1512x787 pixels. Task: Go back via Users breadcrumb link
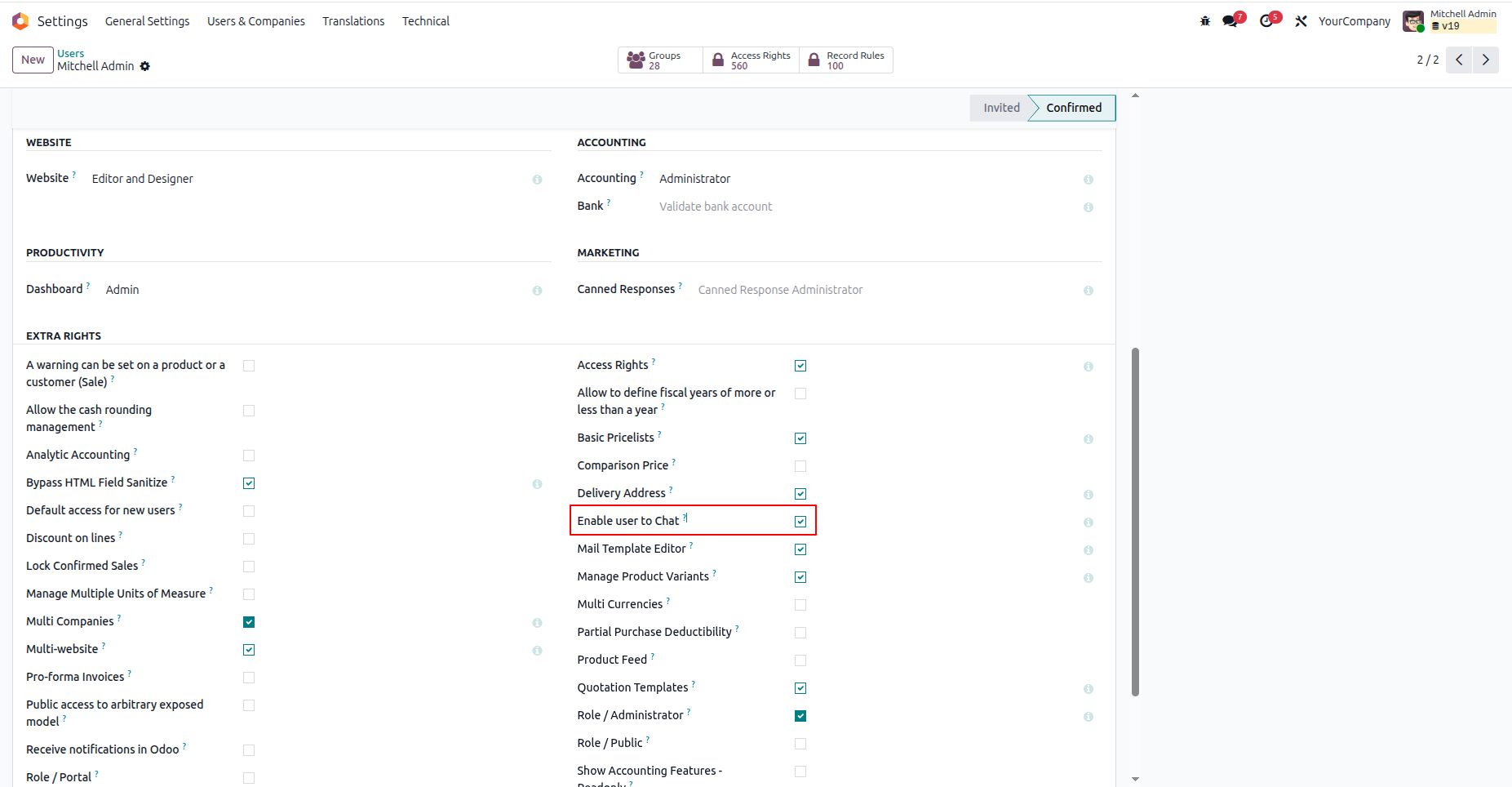click(x=71, y=54)
